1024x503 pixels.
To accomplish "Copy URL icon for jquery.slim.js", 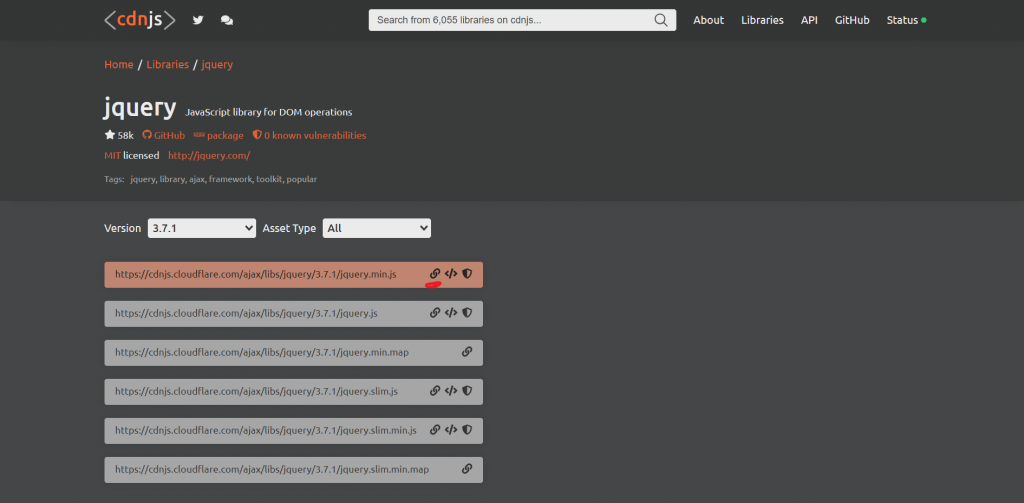I will 435,391.
